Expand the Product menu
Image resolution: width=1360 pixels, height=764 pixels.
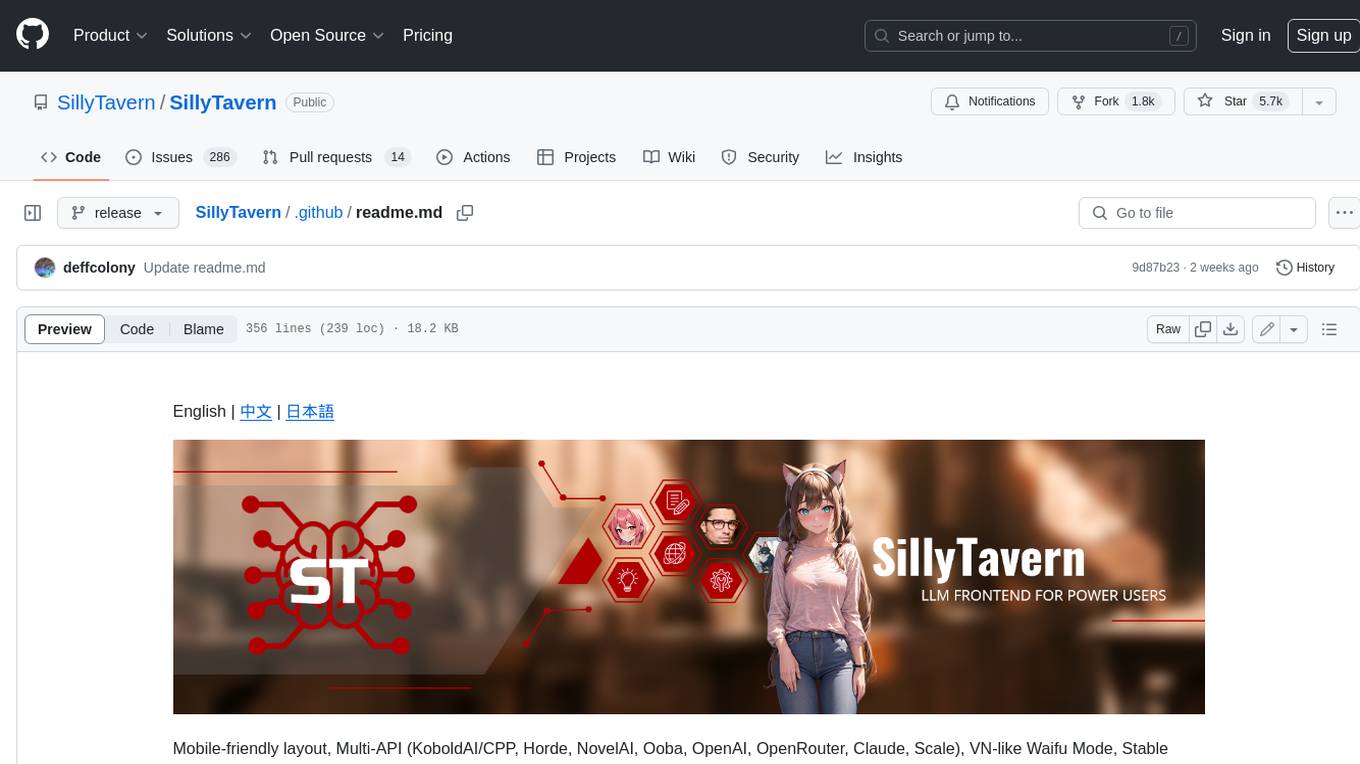click(110, 35)
